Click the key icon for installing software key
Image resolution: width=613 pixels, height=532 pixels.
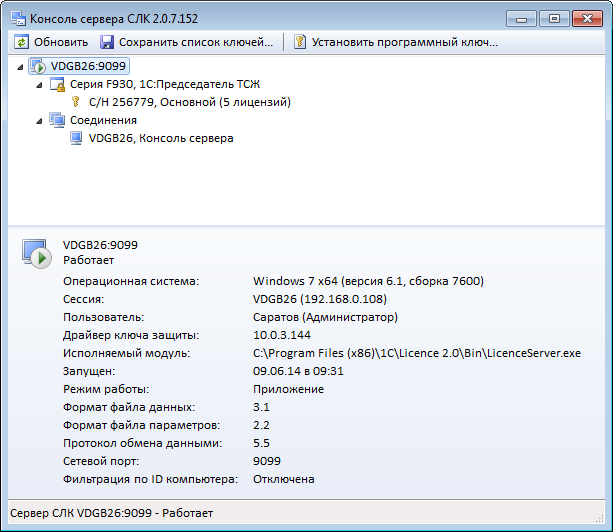tap(299, 42)
